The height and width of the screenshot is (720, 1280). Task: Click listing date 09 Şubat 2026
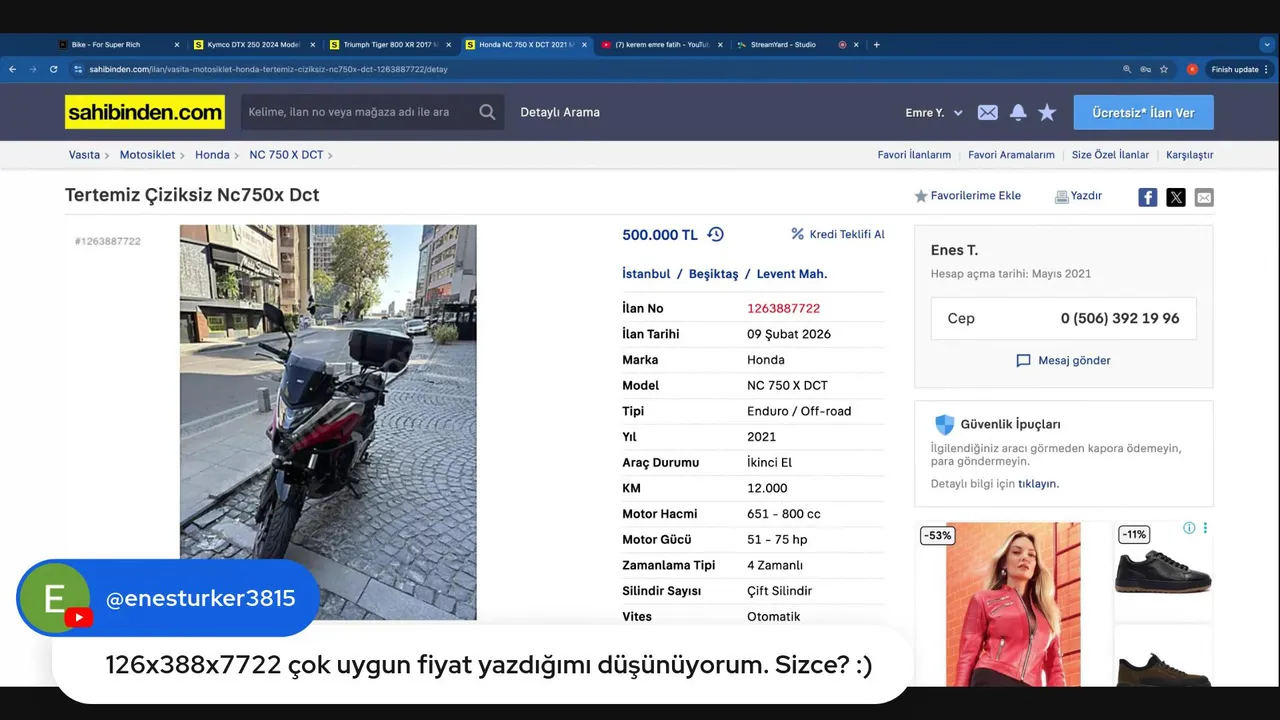click(789, 334)
